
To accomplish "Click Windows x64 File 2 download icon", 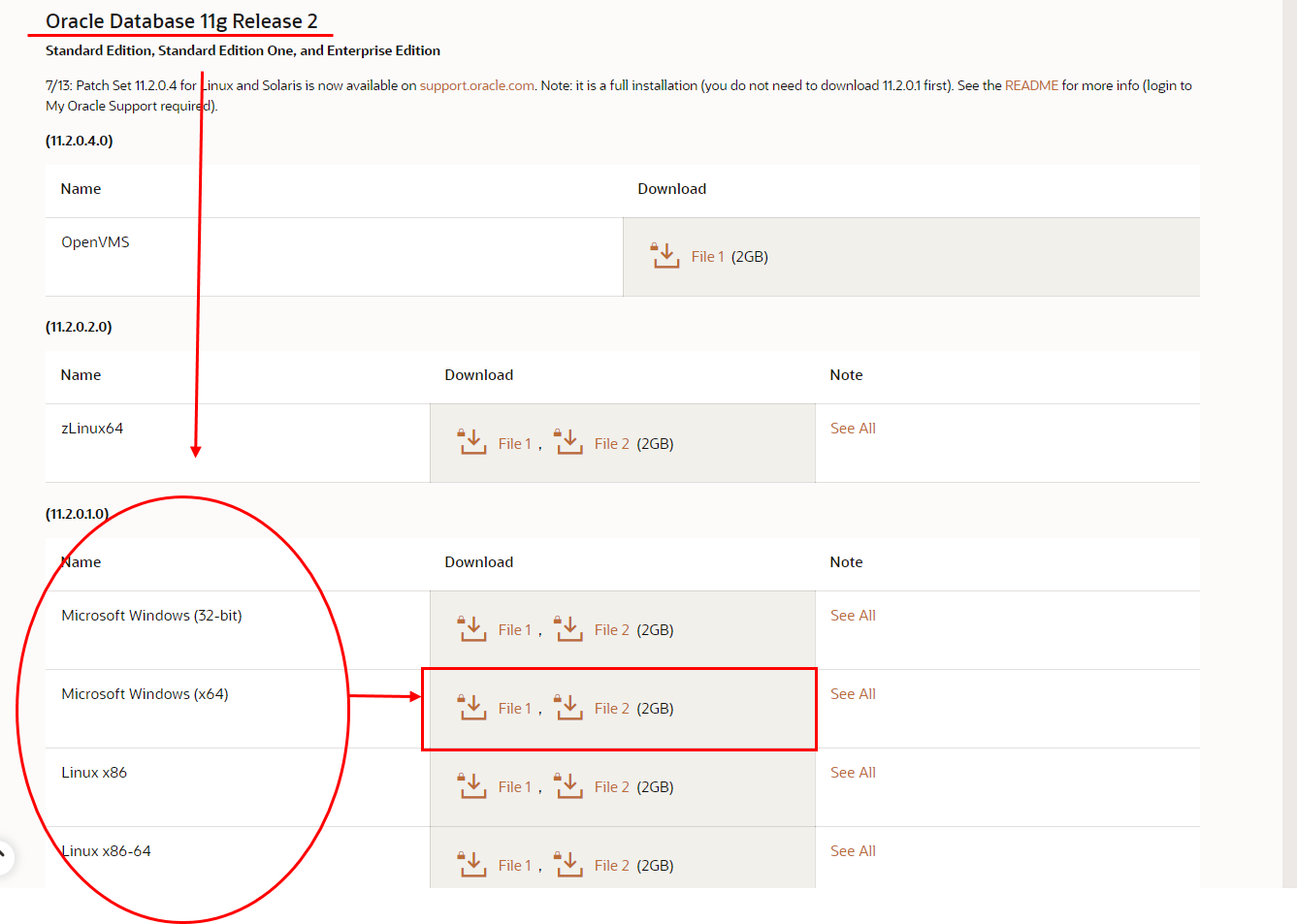I will point(568,708).
